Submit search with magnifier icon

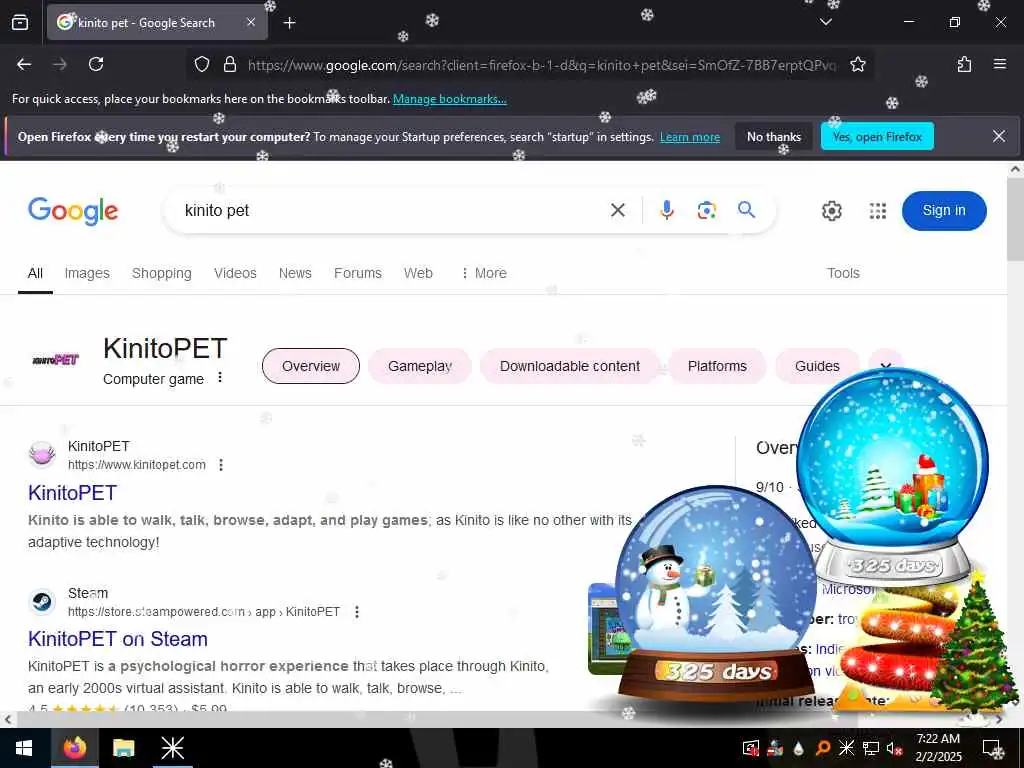pyautogui.click(x=746, y=210)
